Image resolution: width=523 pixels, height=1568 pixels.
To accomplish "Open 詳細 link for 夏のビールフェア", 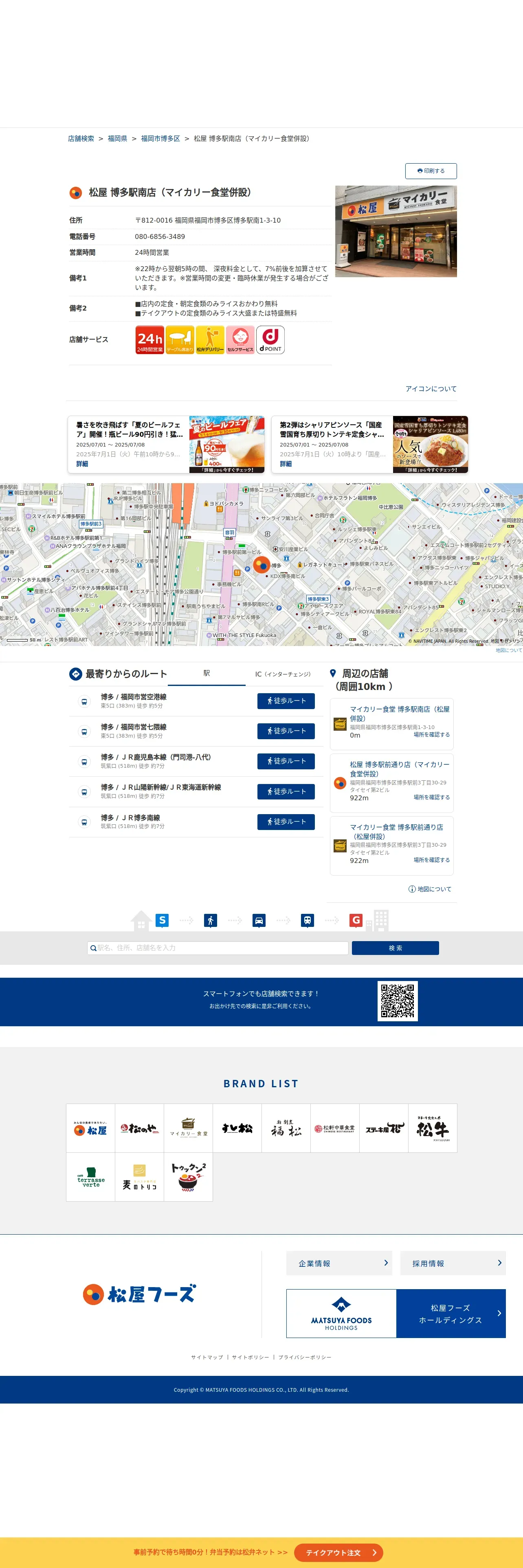I will point(82,464).
